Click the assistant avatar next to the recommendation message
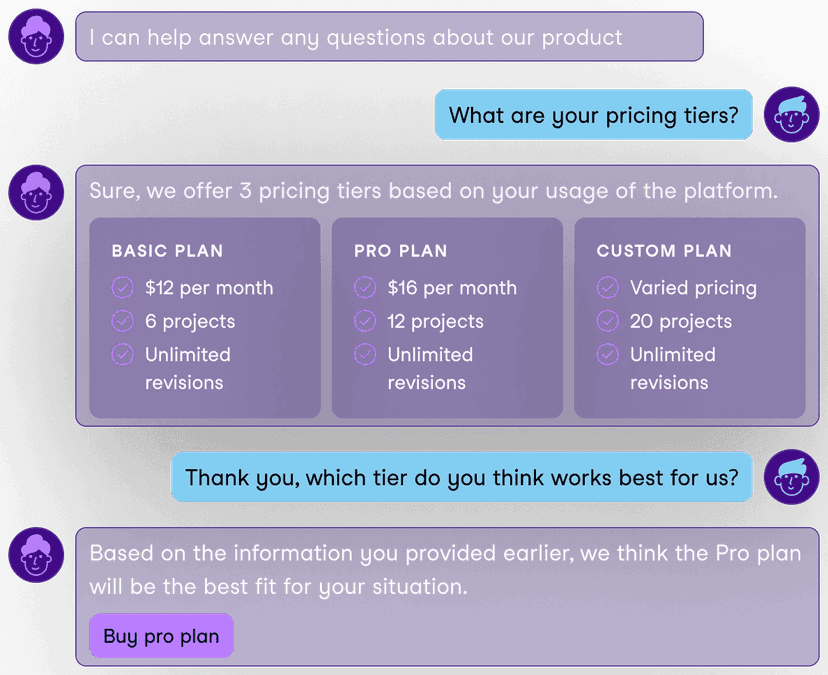The width and height of the screenshot is (828, 675). 35,555
